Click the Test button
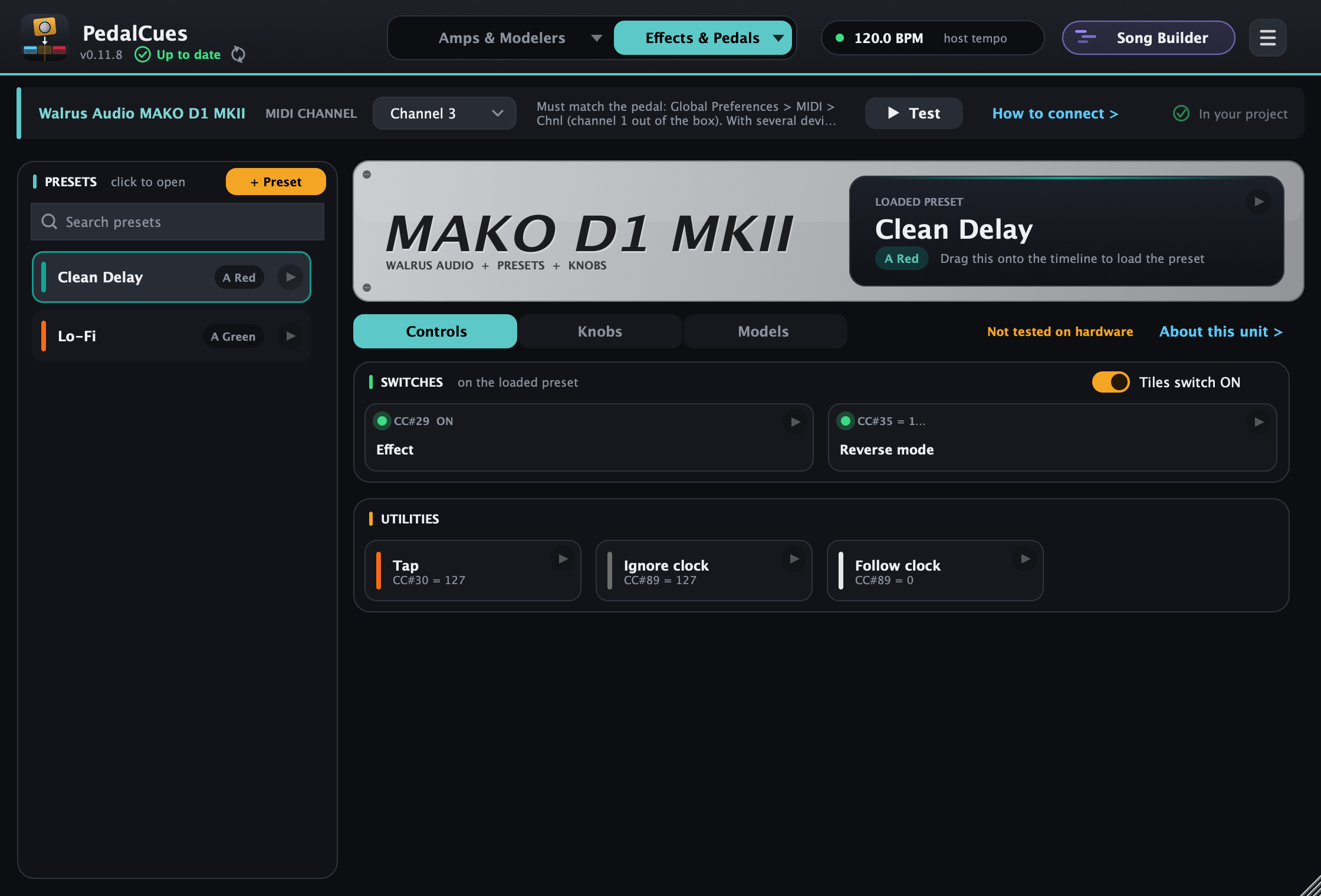Viewport: 1321px width, 896px height. pyautogui.click(x=913, y=113)
